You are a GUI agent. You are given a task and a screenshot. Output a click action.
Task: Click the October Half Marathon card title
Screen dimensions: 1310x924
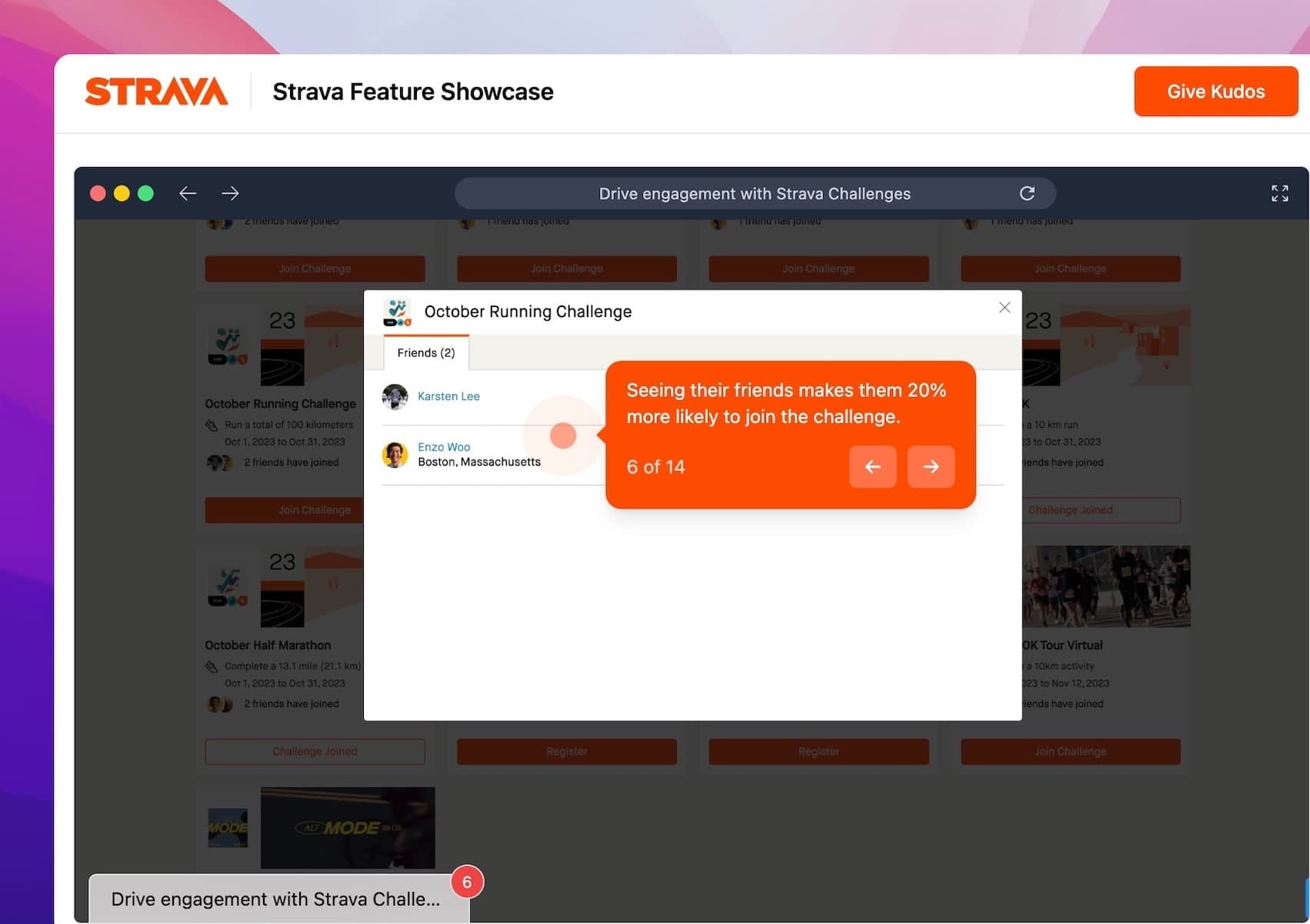point(268,645)
